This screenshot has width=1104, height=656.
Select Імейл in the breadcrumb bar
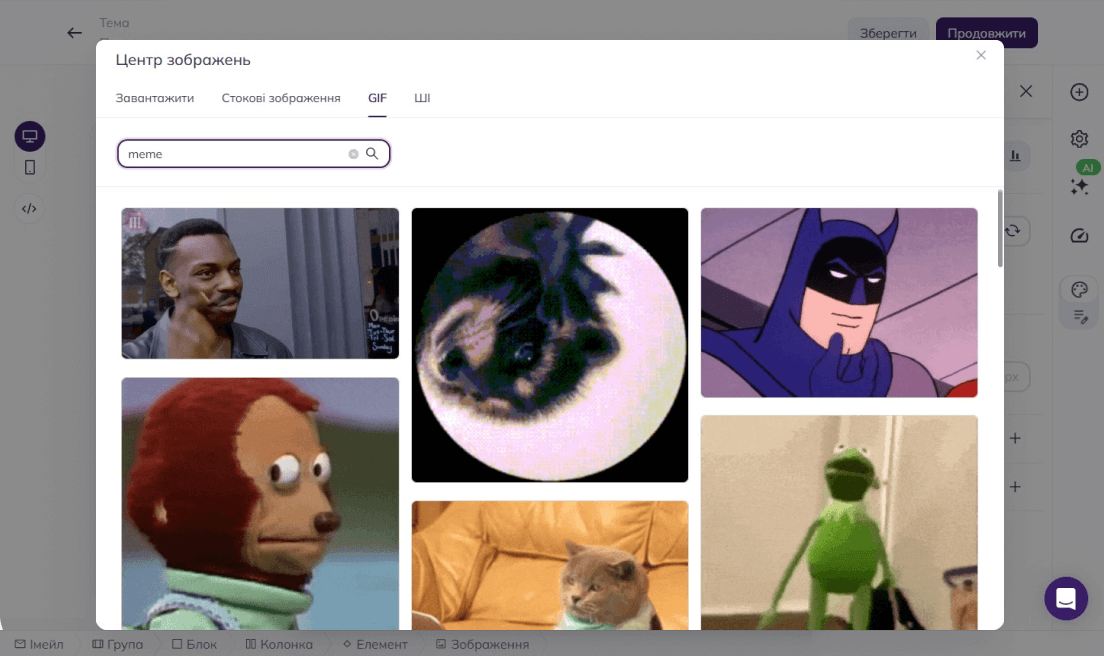(39, 644)
